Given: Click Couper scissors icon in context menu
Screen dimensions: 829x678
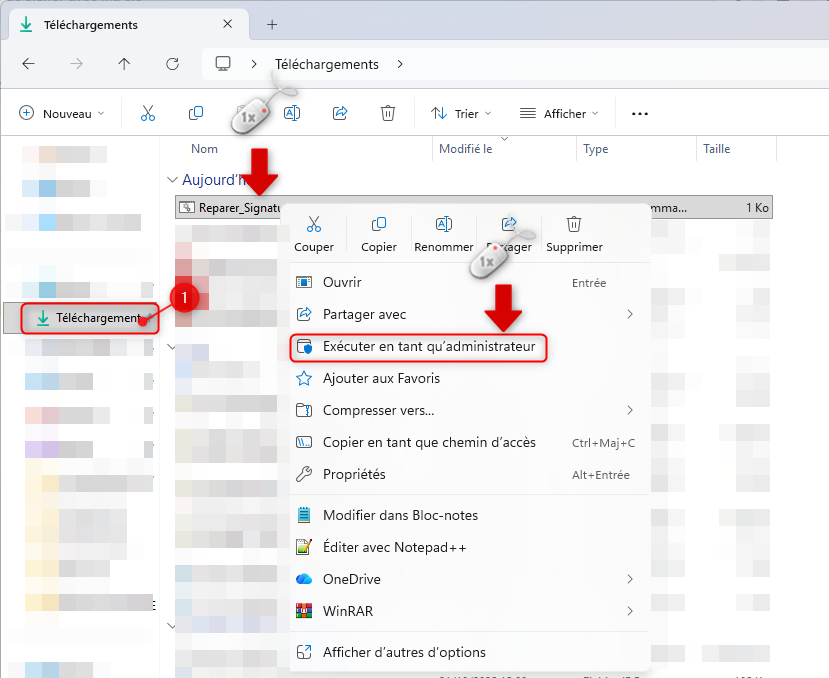Looking at the screenshot, I should (314, 224).
